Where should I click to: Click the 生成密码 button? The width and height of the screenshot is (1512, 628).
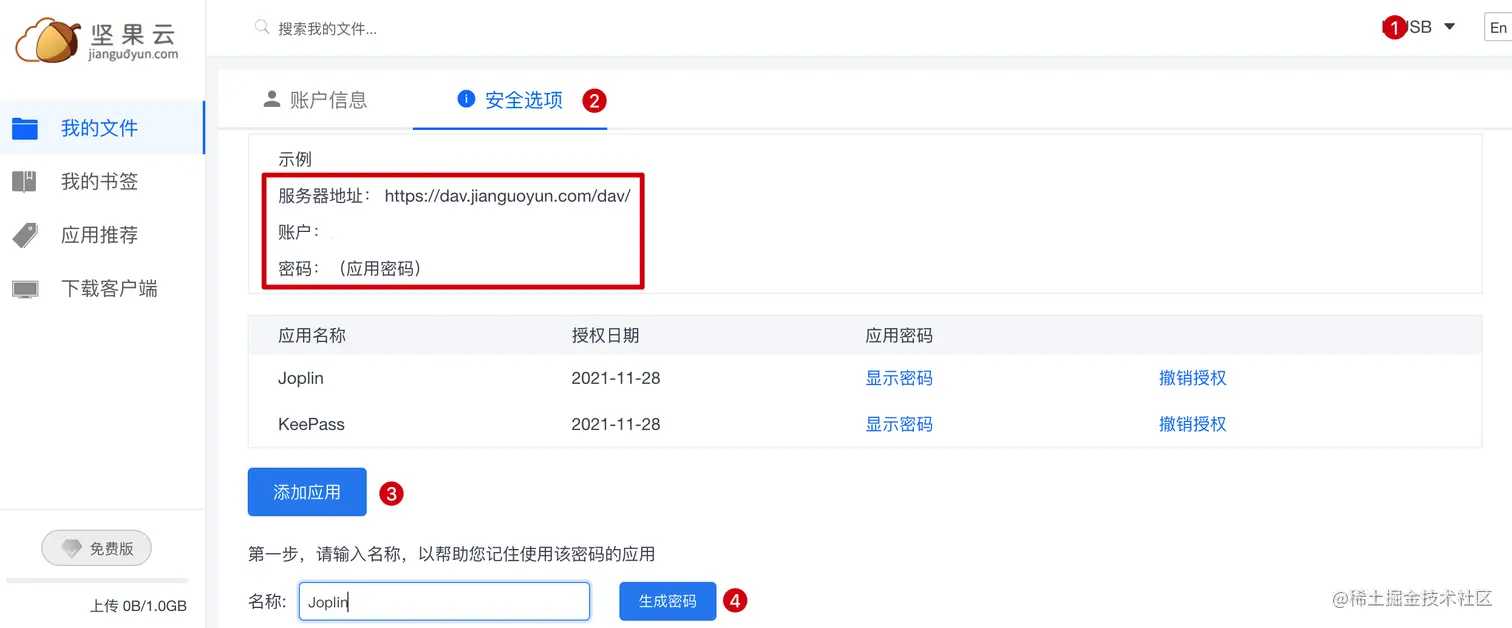tap(668, 601)
